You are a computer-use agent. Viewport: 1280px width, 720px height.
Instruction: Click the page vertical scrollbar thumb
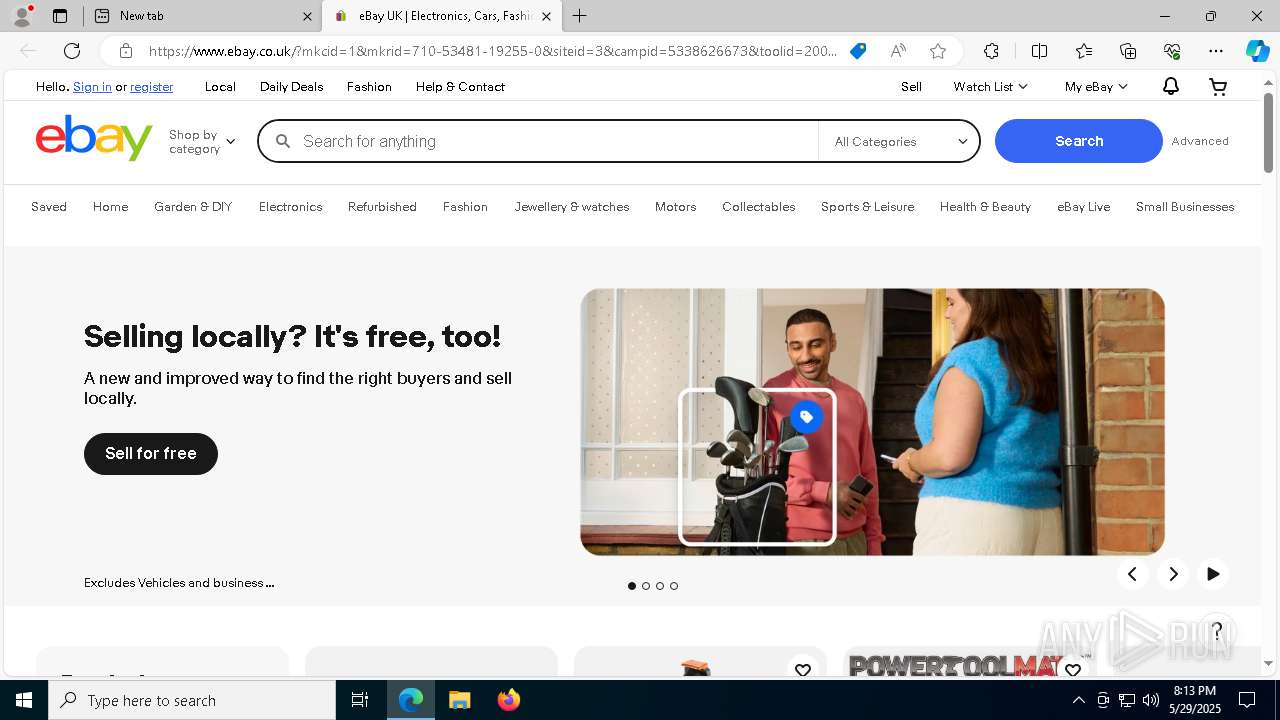[1269, 132]
